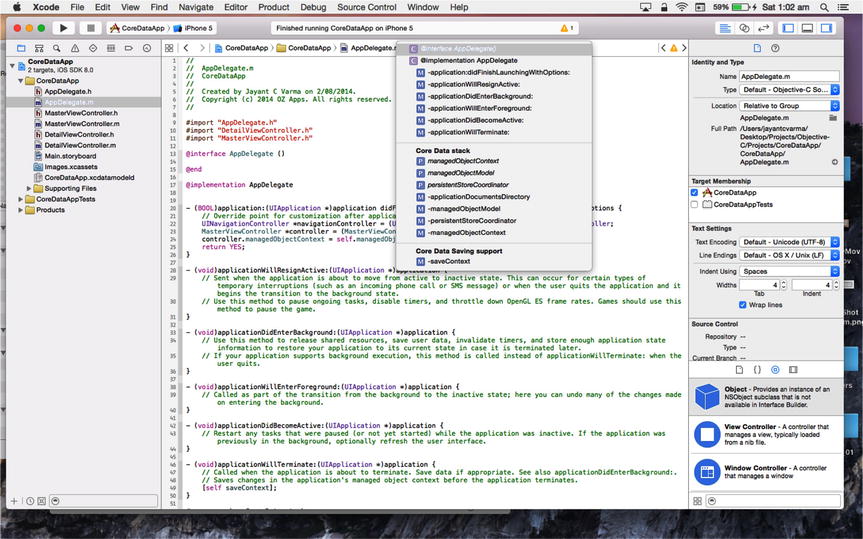
Task: Expand the Products group
Action: click(x=20, y=210)
